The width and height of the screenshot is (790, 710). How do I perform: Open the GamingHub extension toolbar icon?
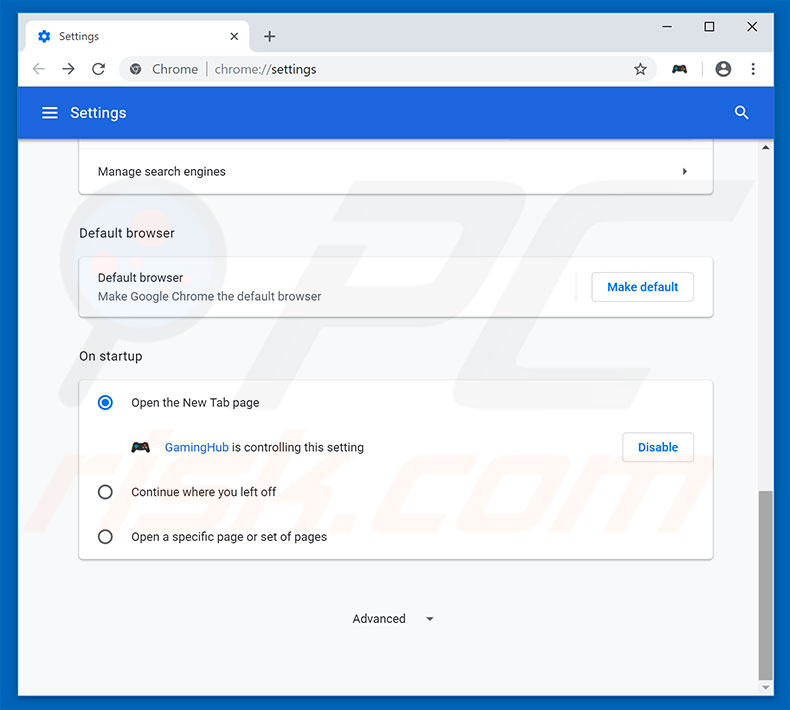point(679,69)
